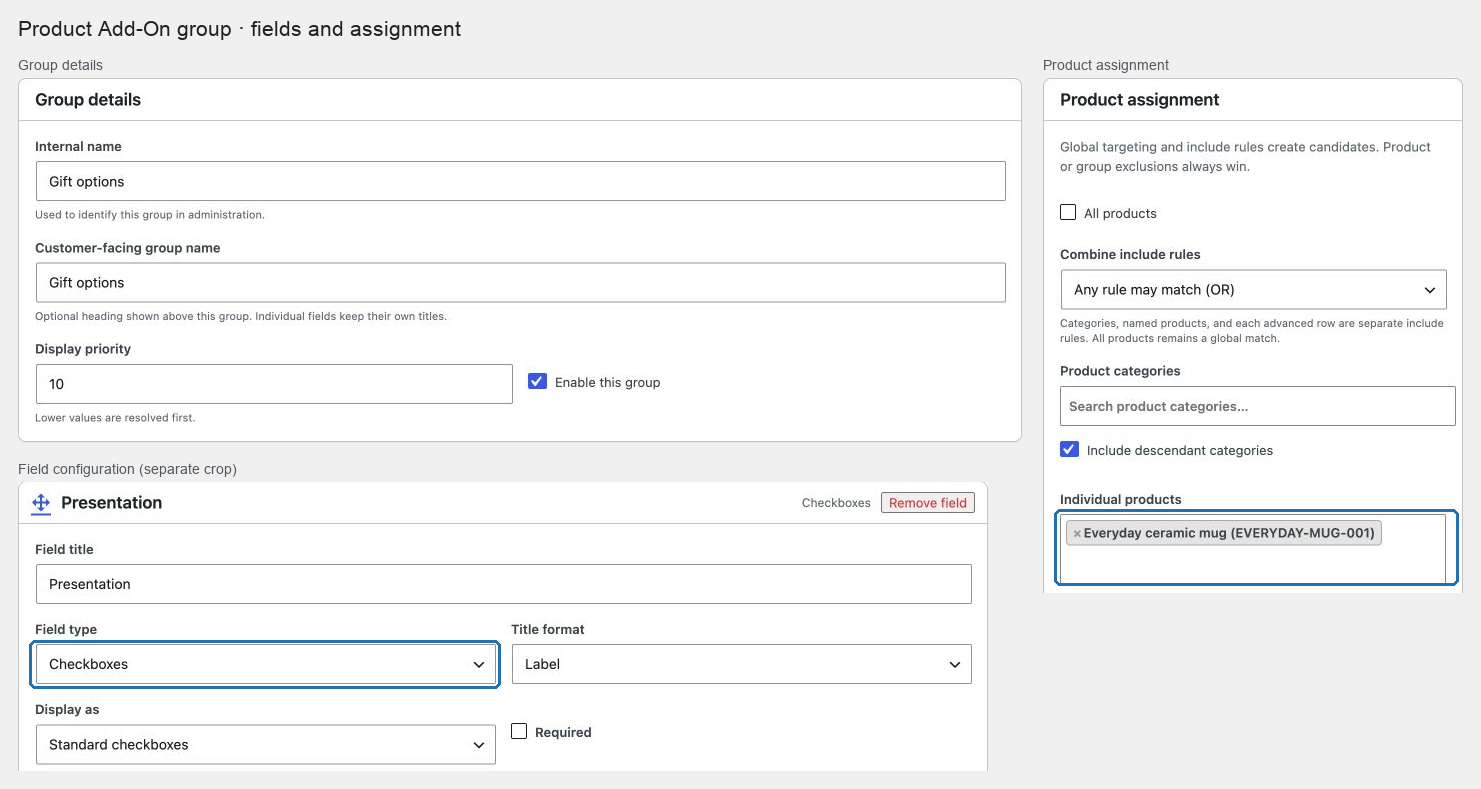Click the 'Field configuration (separate crop)' caption
1481x789 pixels.
click(x=127, y=469)
